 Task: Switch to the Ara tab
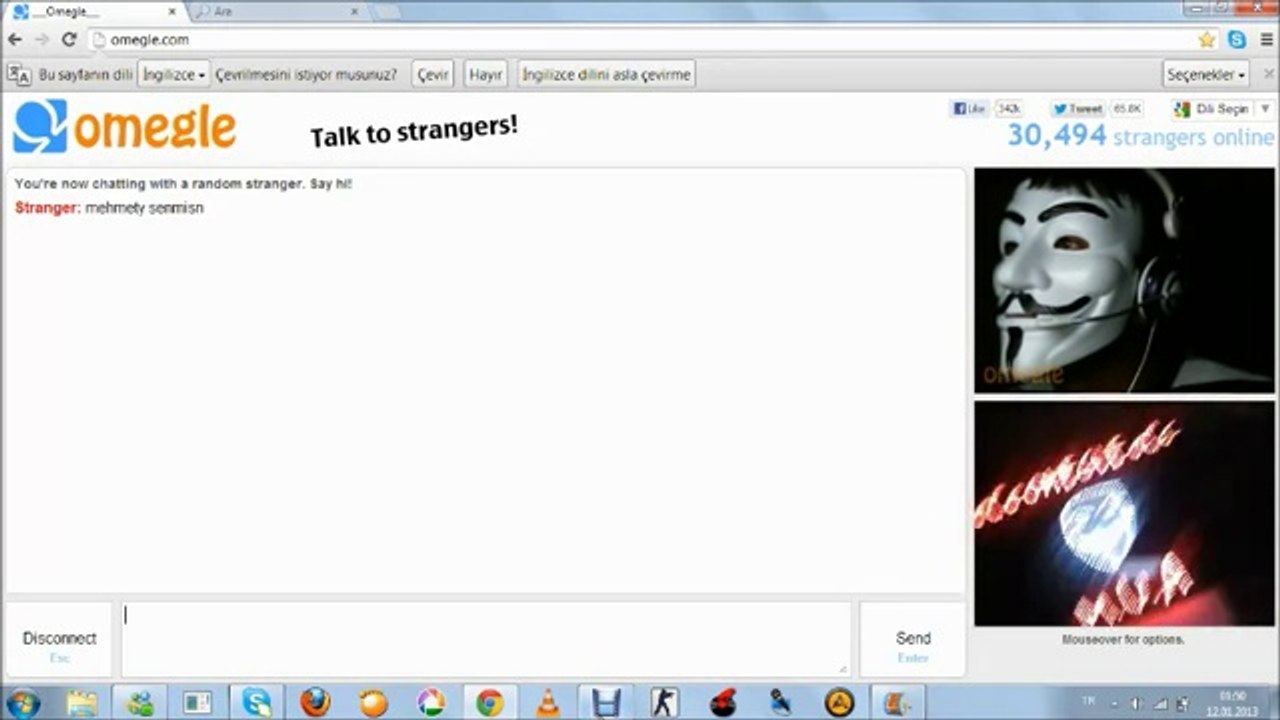[x=277, y=12]
